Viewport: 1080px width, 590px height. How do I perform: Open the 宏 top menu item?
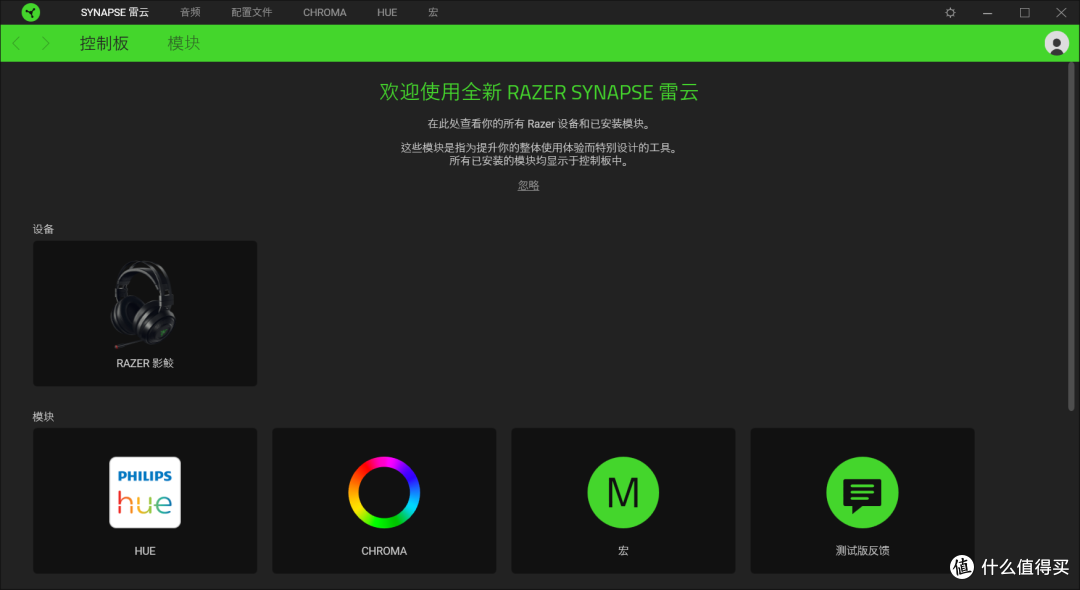pyautogui.click(x=433, y=12)
